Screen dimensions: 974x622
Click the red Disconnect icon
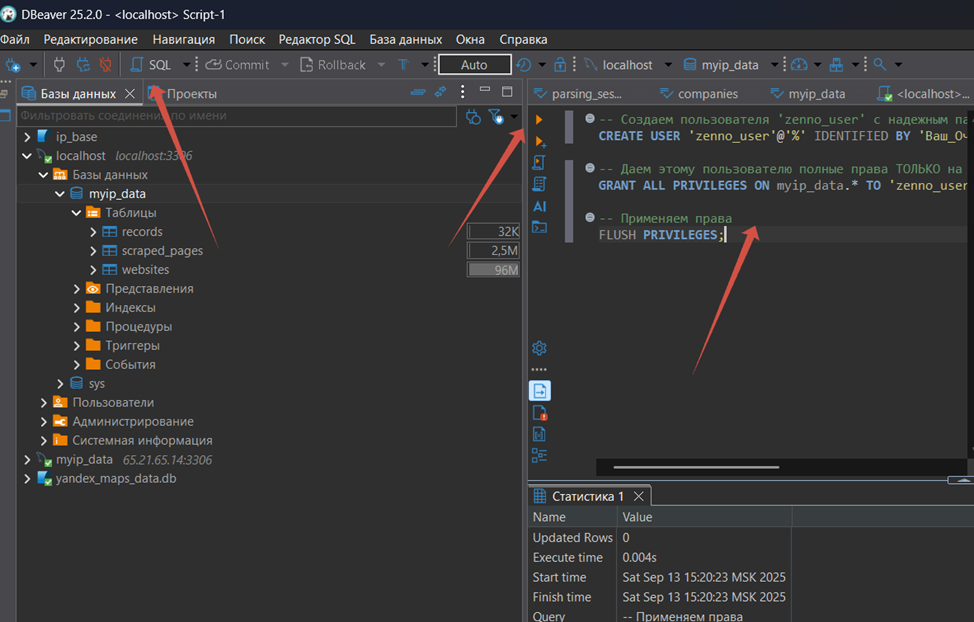[x=106, y=65]
